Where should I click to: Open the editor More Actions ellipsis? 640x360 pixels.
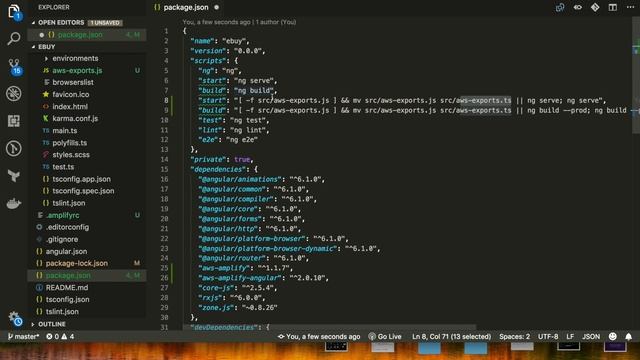click(630, 7)
